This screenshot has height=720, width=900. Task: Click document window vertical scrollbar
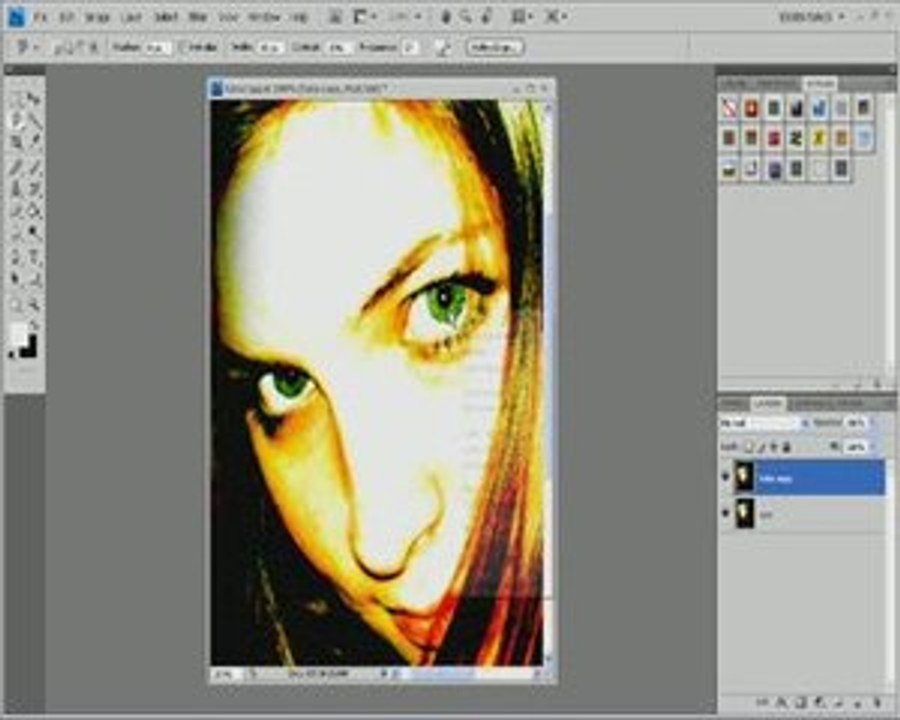pyautogui.click(x=549, y=382)
